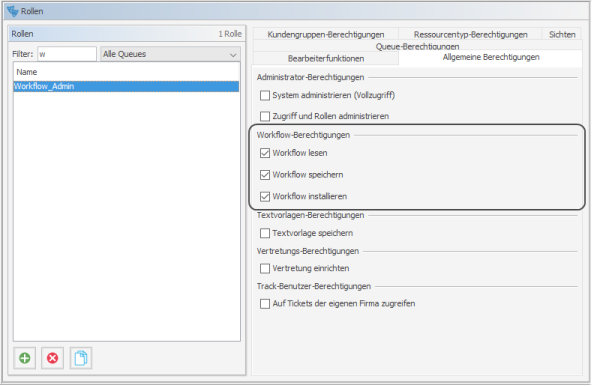600x386 pixels.
Task: Uncheck Workflow speichern permission
Action: 265,175
